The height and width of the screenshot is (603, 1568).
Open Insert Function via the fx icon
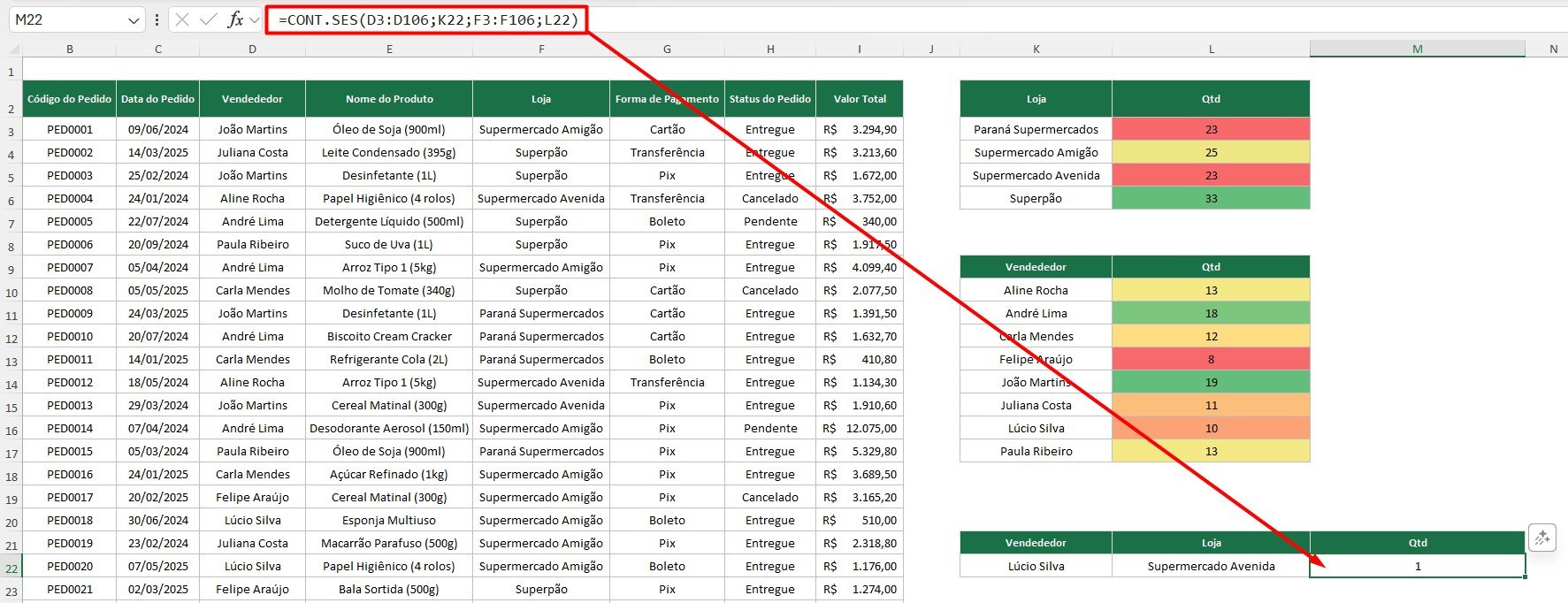click(234, 19)
